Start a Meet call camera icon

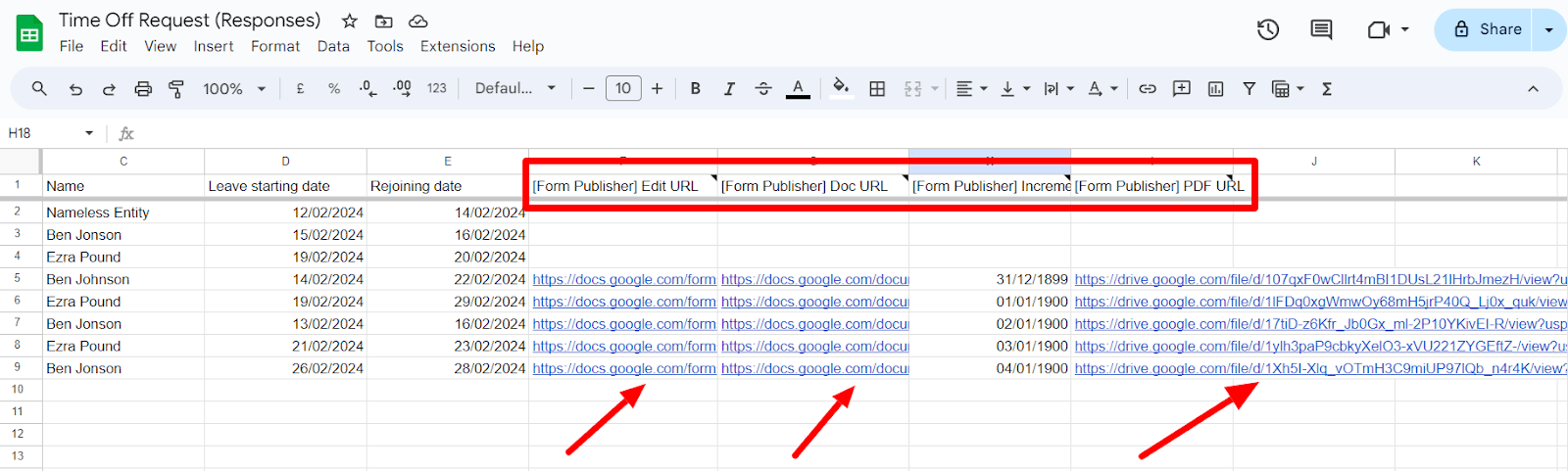[1379, 30]
